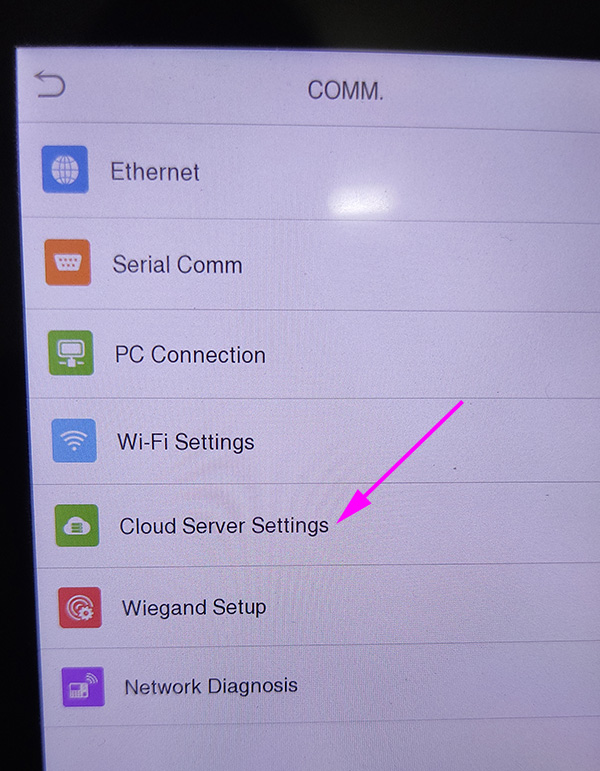Image resolution: width=600 pixels, height=771 pixels.
Task: Tap the green PC Connection monitor icon
Action: click(x=71, y=353)
